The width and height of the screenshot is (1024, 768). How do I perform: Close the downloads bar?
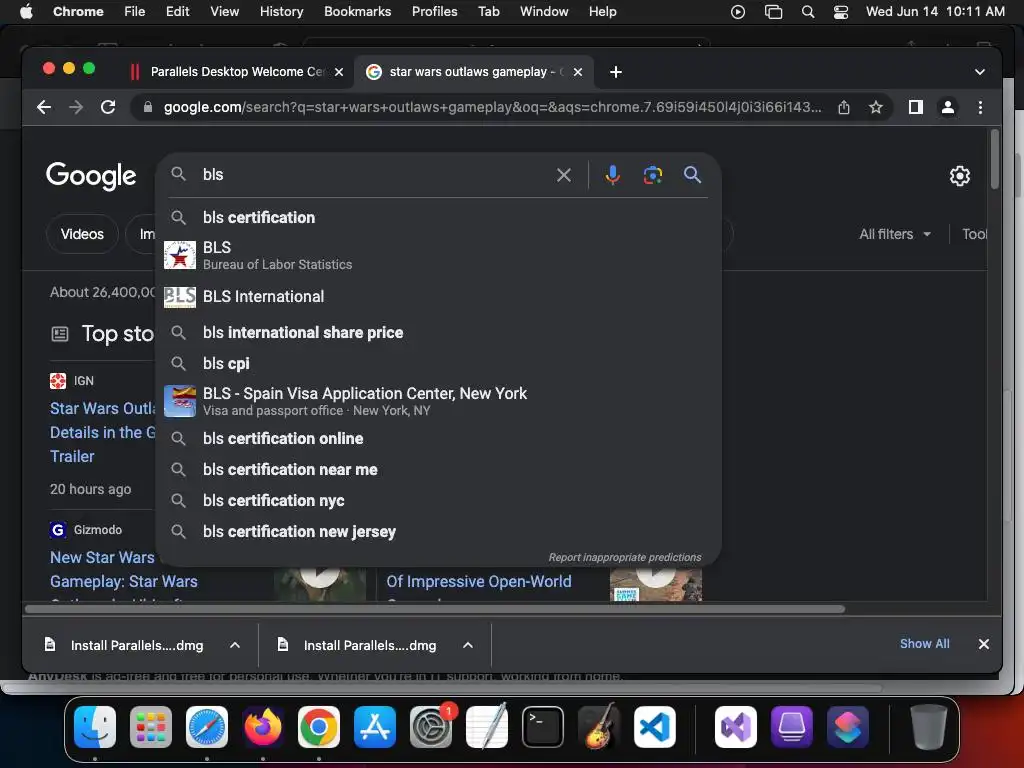coord(984,644)
